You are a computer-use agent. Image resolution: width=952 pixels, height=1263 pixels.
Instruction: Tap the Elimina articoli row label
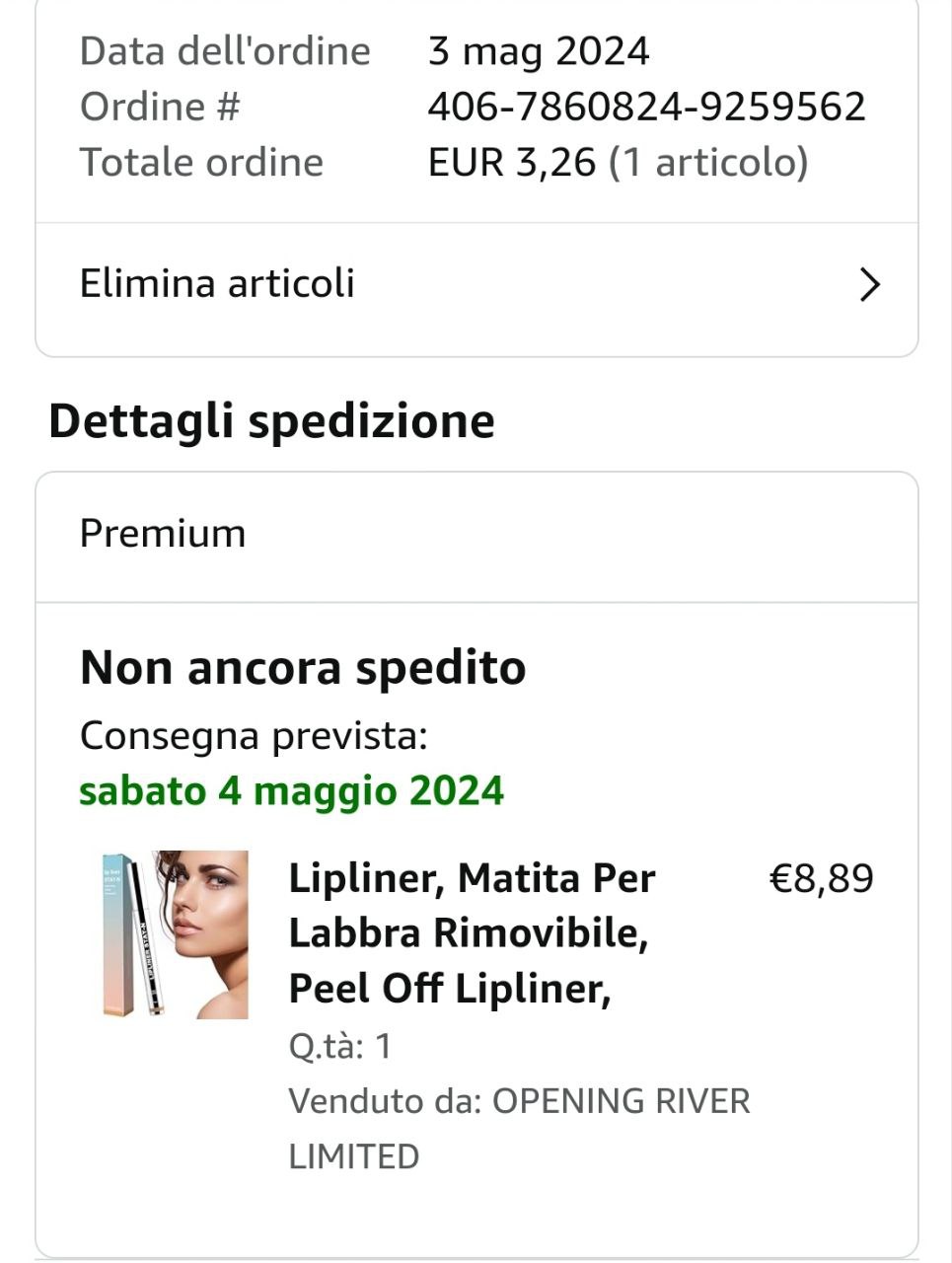coord(217,284)
